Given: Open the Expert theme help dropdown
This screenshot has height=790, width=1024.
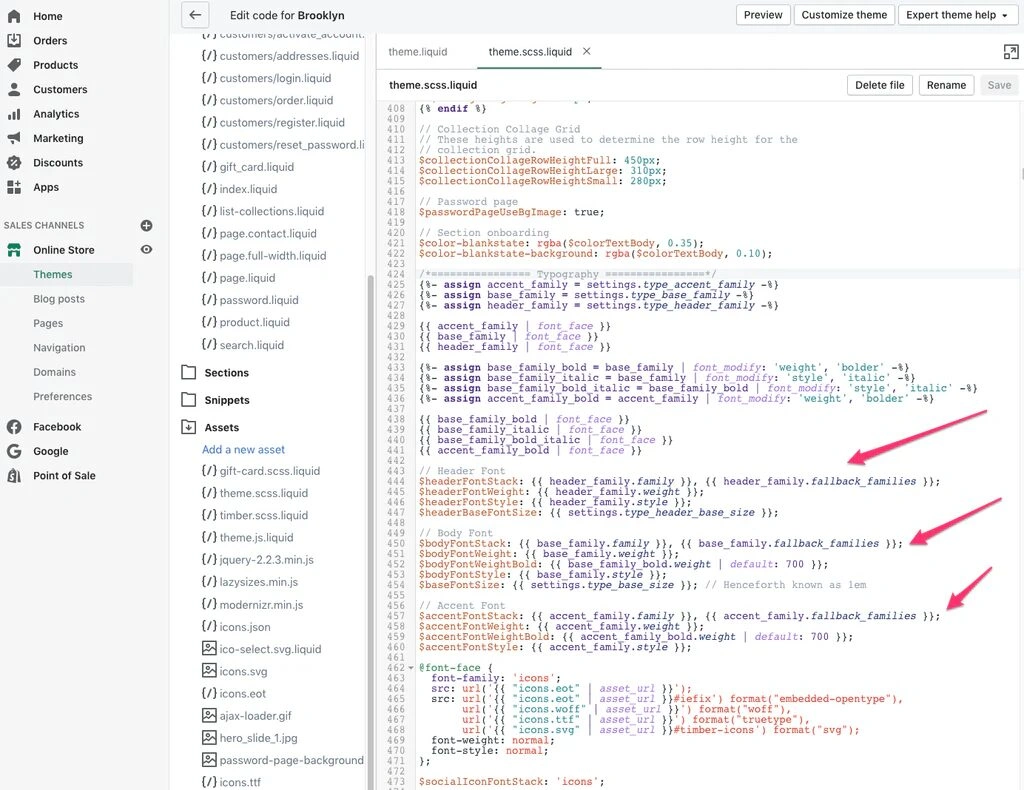Looking at the screenshot, I should tap(956, 15).
